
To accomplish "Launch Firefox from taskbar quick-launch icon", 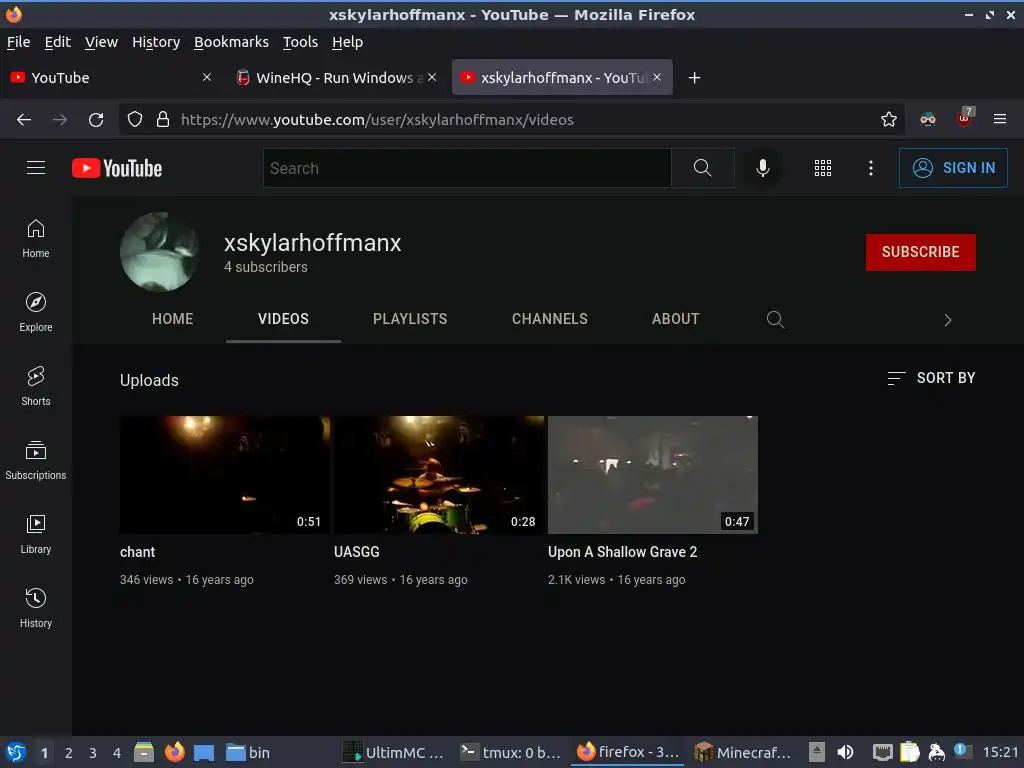I will click(174, 752).
